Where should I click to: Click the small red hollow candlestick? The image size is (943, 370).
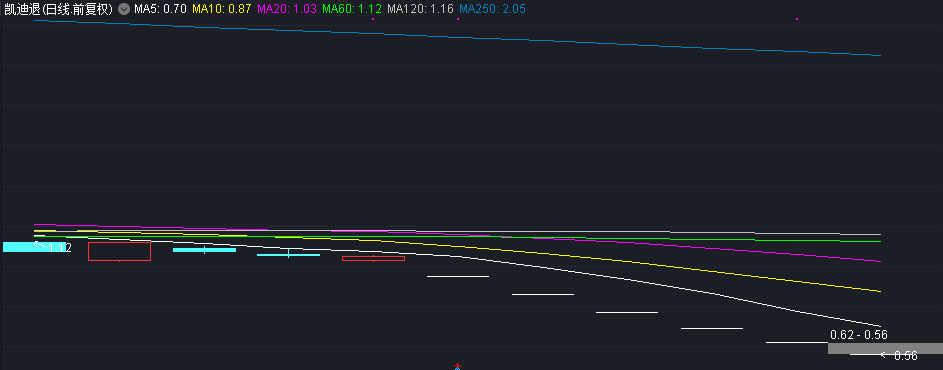(373, 258)
